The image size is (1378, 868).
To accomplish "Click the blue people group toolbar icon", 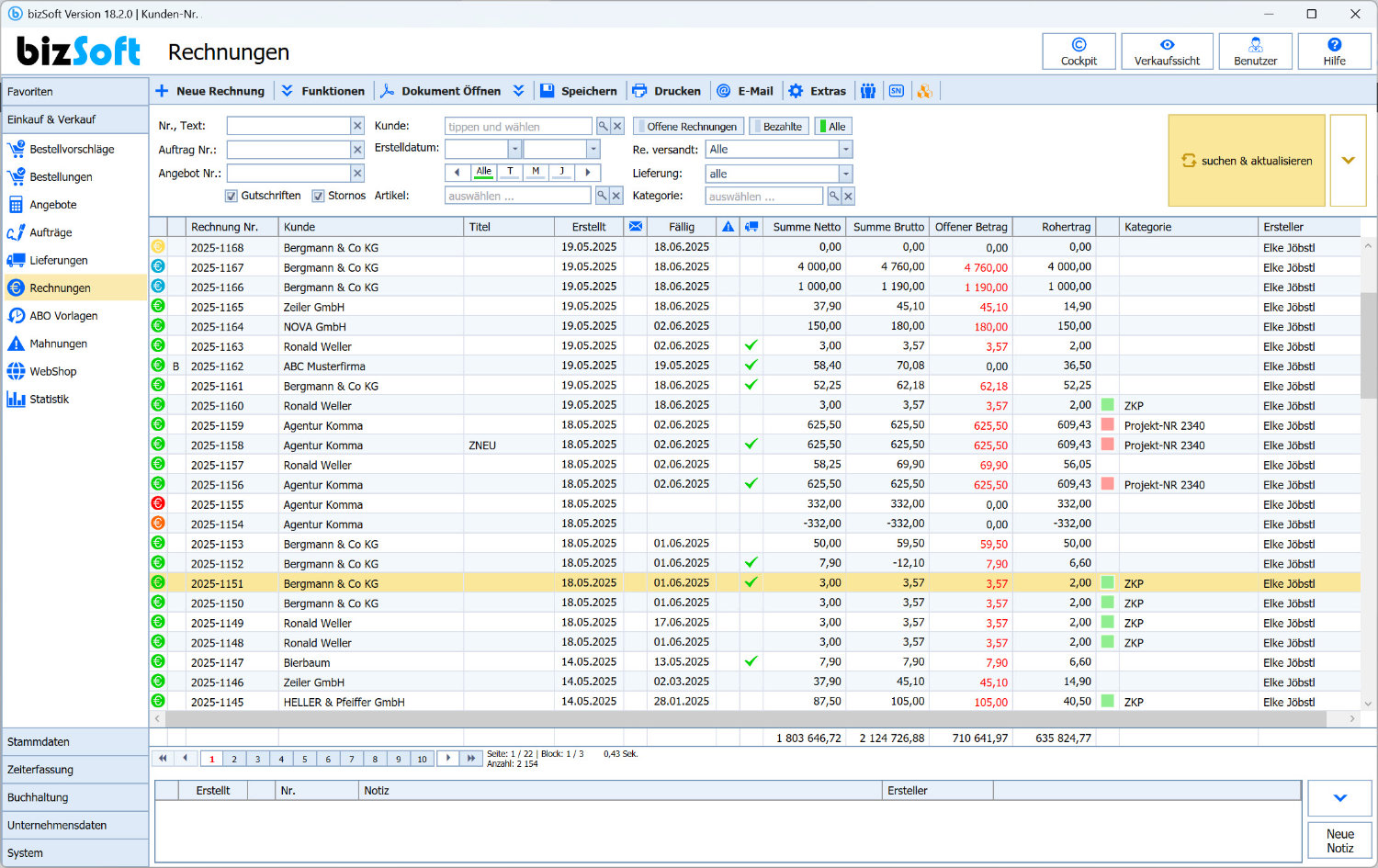I will pos(868,91).
